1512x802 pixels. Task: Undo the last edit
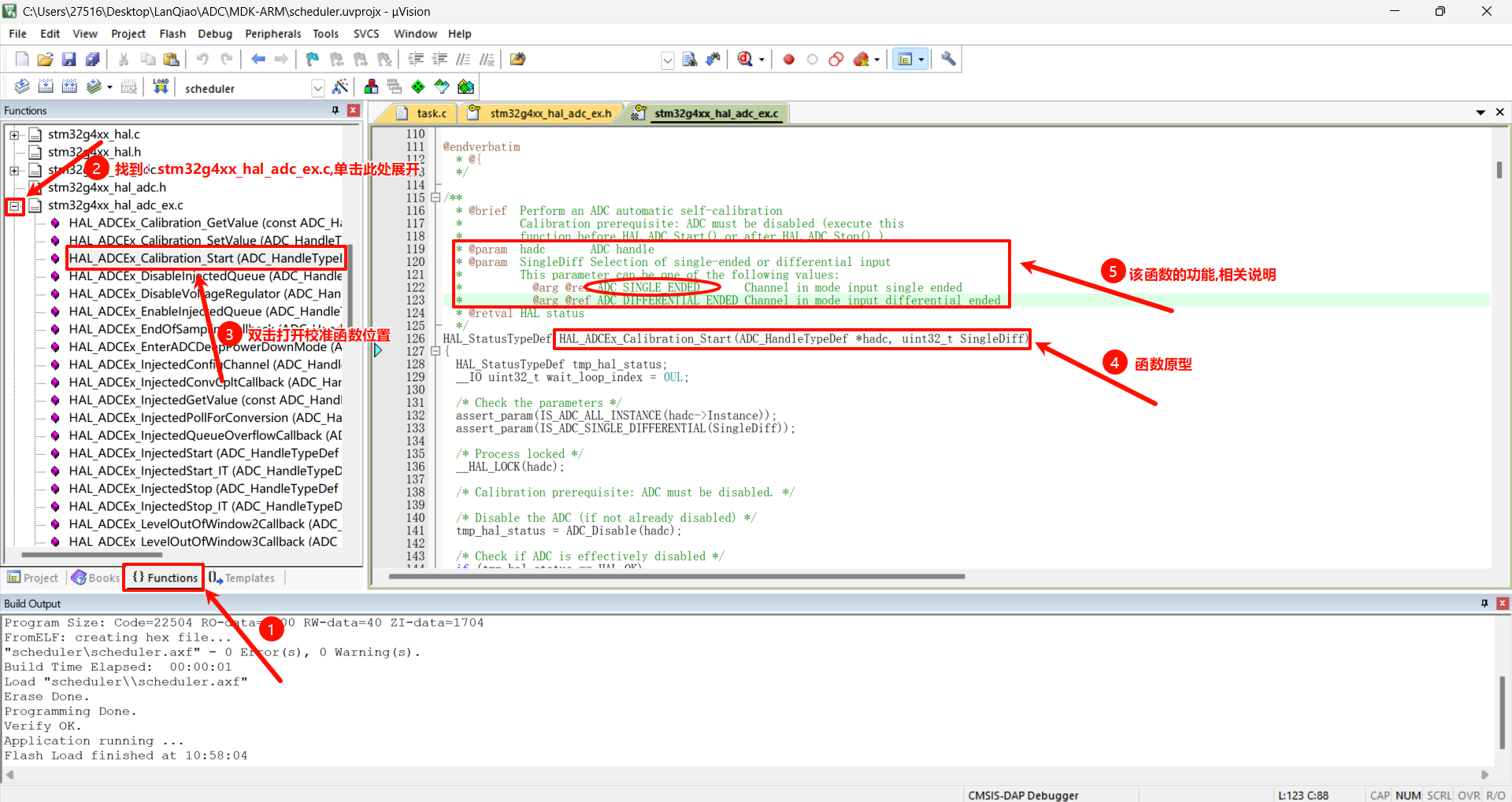tap(202, 59)
